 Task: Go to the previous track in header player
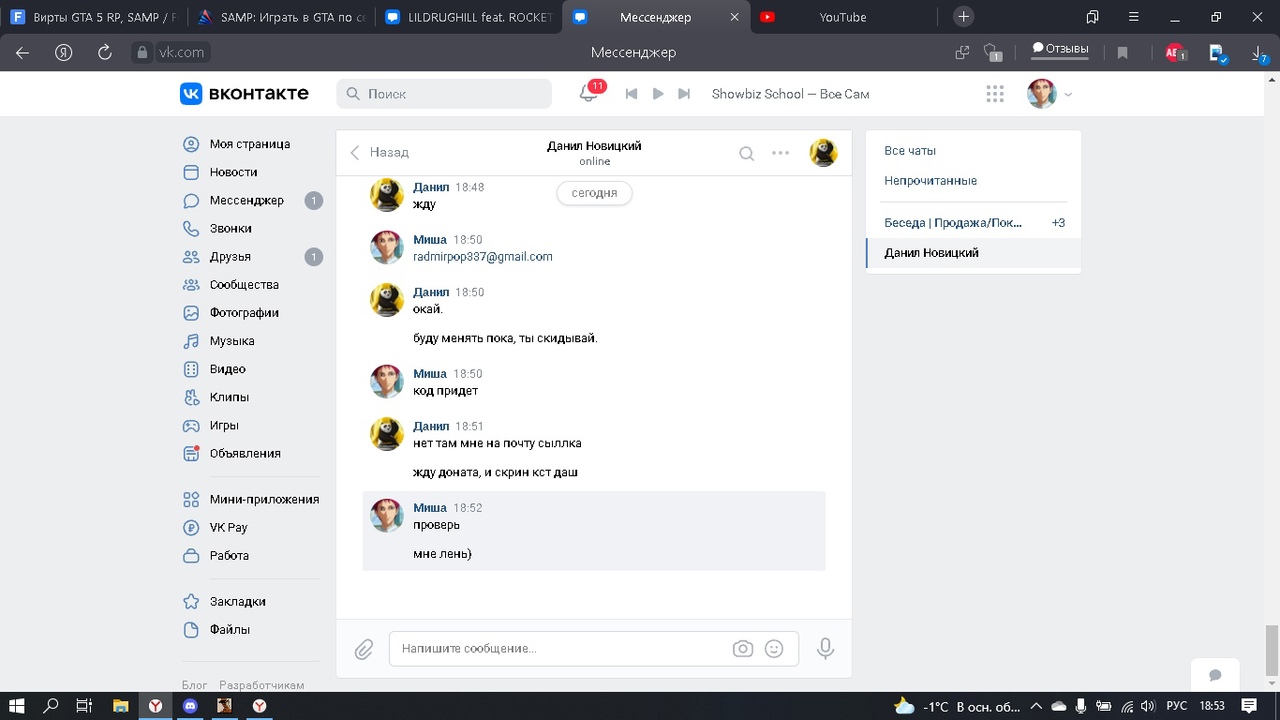[x=631, y=94]
